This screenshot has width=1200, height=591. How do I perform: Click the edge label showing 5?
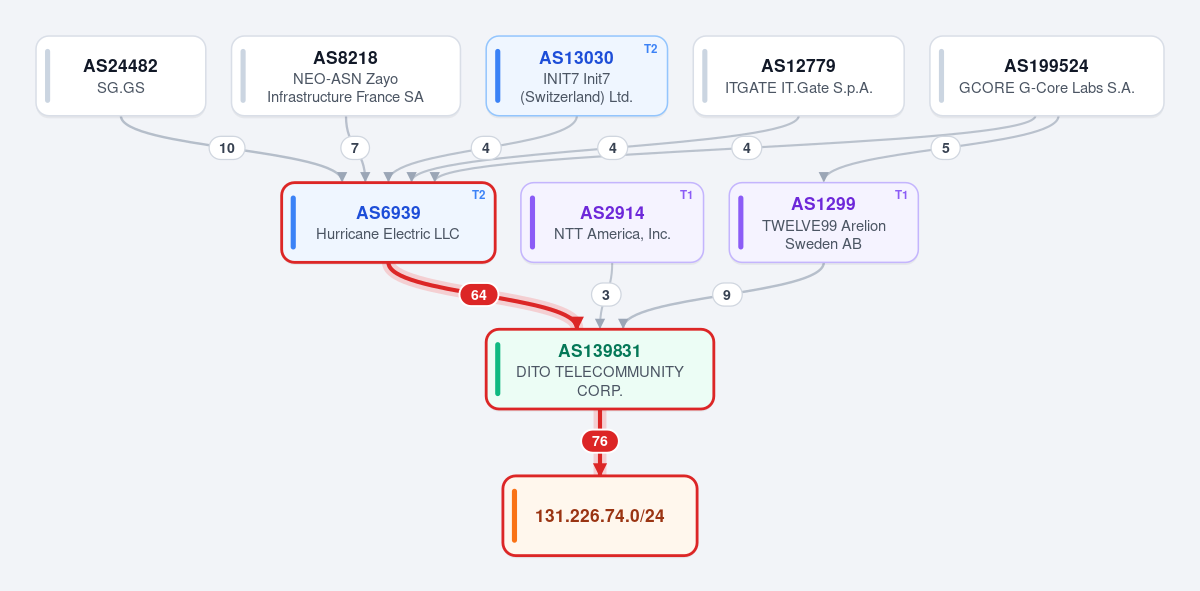946,148
